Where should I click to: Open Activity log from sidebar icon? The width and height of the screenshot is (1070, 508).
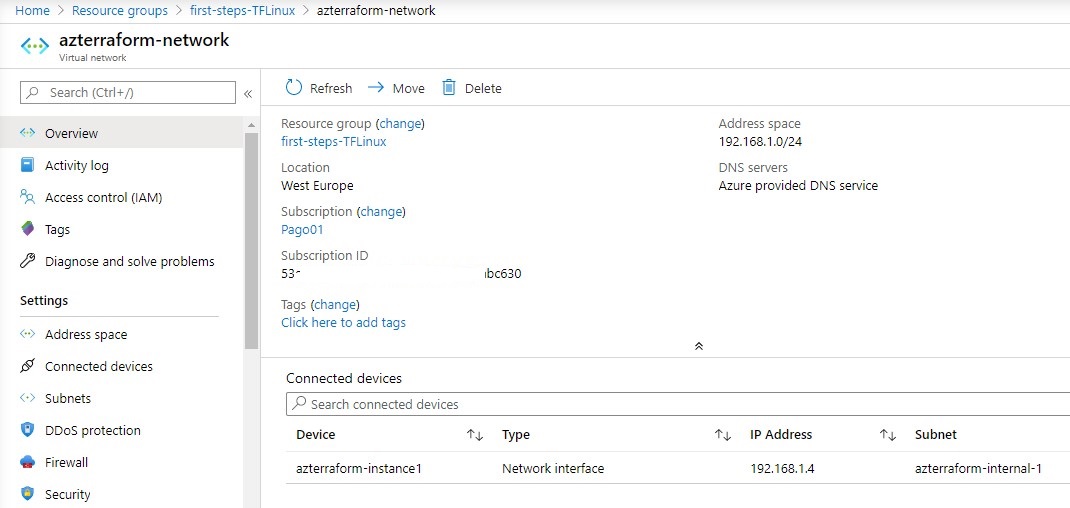28,166
